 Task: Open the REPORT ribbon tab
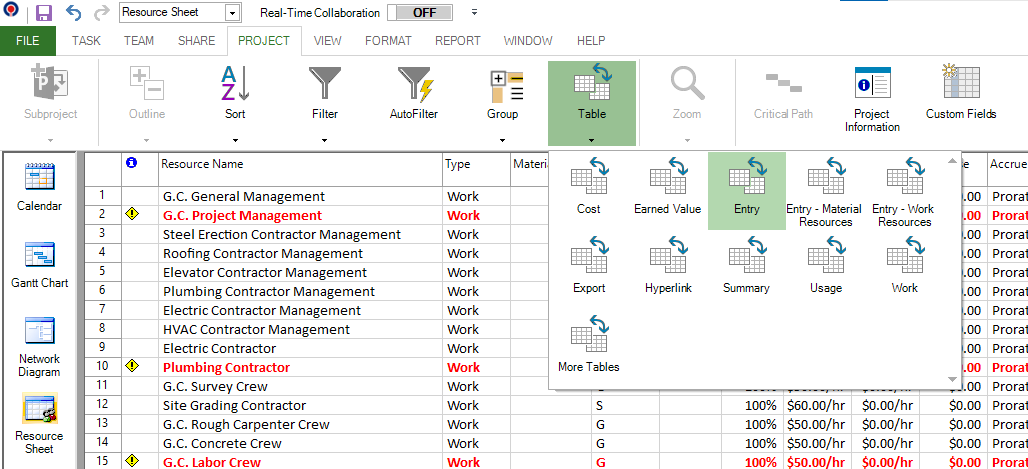(458, 41)
